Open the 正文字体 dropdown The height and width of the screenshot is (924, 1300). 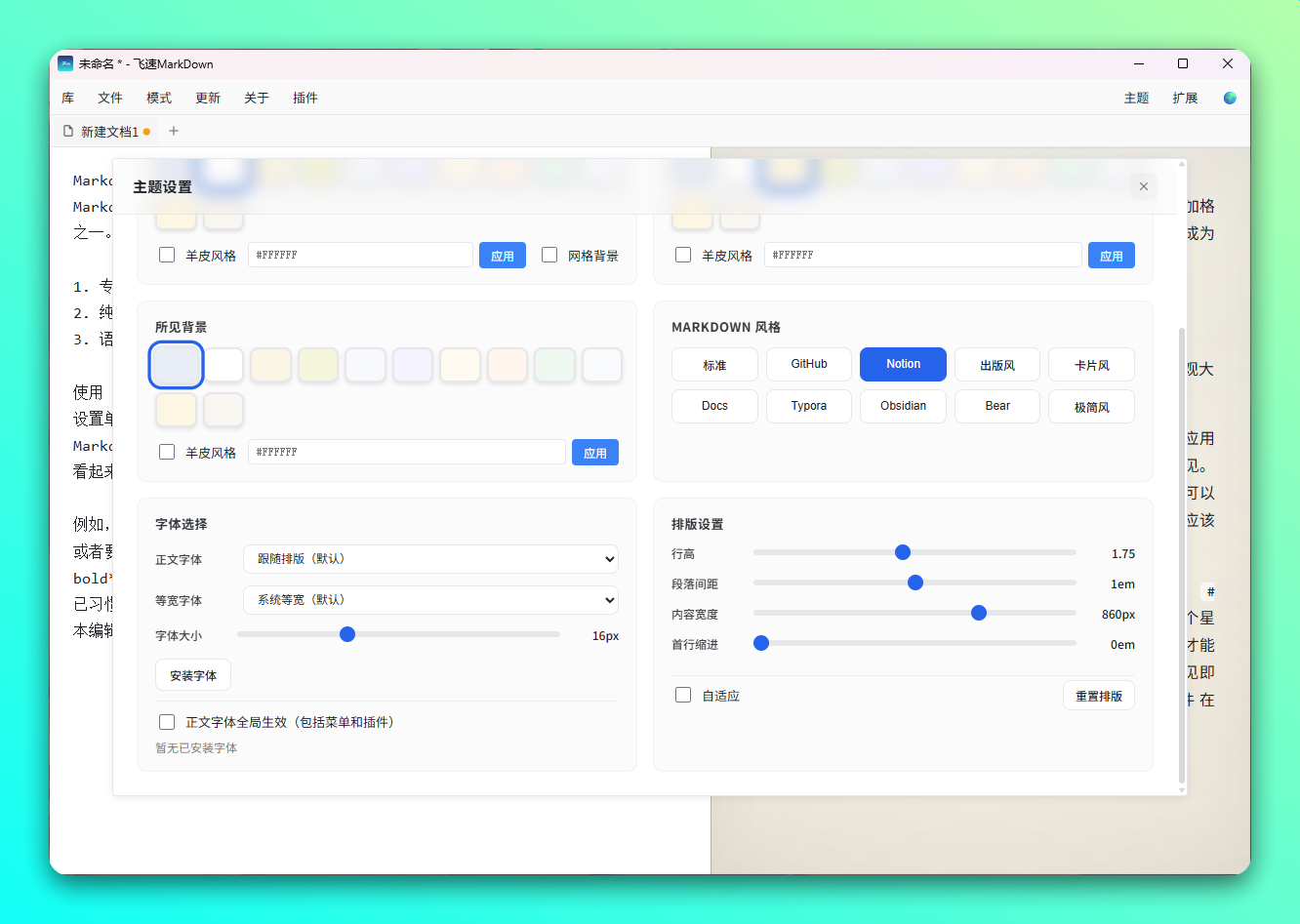click(x=430, y=559)
